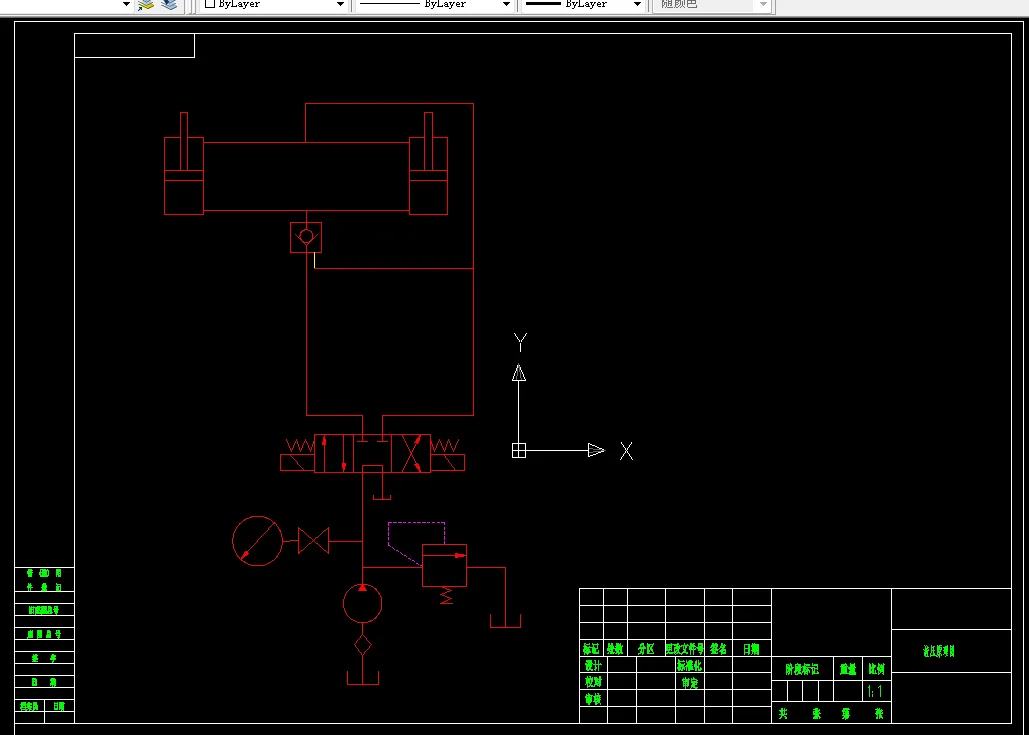Select the relief valve return tank symbol
Image resolution: width=1029 pixels, height=735 pixels.
coord(505,621)
